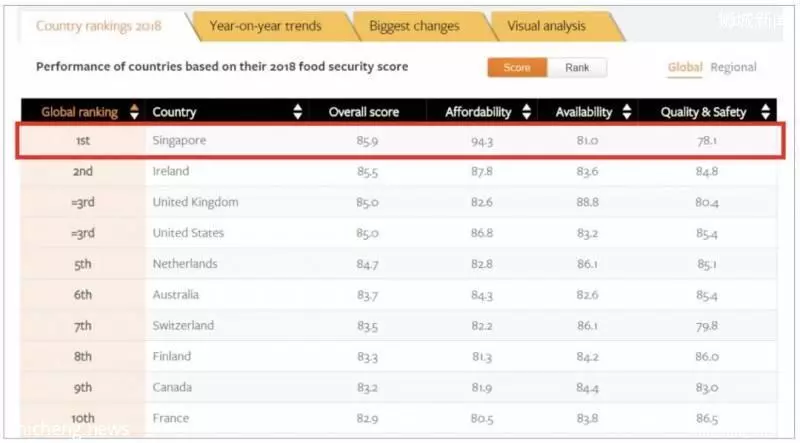Sort by Availability column arrows
This screenshot has height=443, width=800.
pyautogui.click(x=627, y=112)
